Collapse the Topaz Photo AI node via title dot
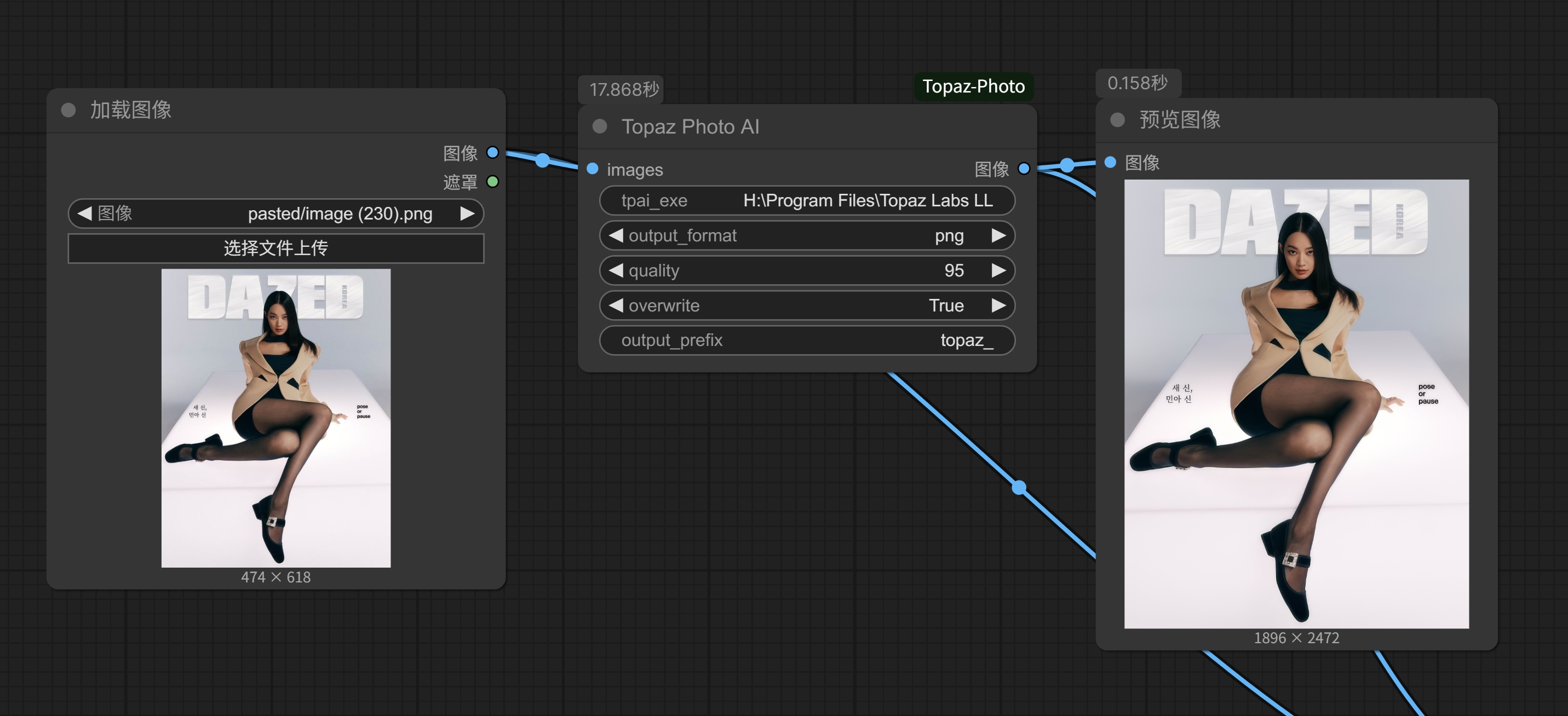 pos(600,126)
